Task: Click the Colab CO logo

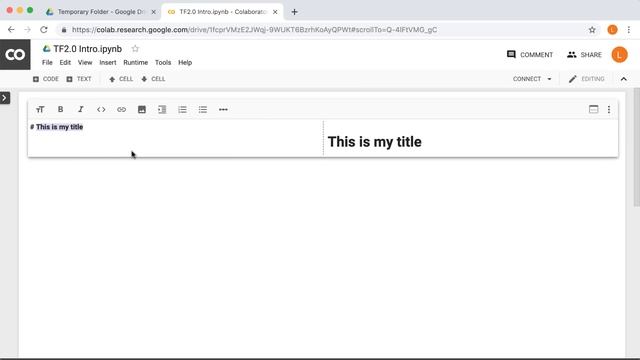Action: click(15, 54)
